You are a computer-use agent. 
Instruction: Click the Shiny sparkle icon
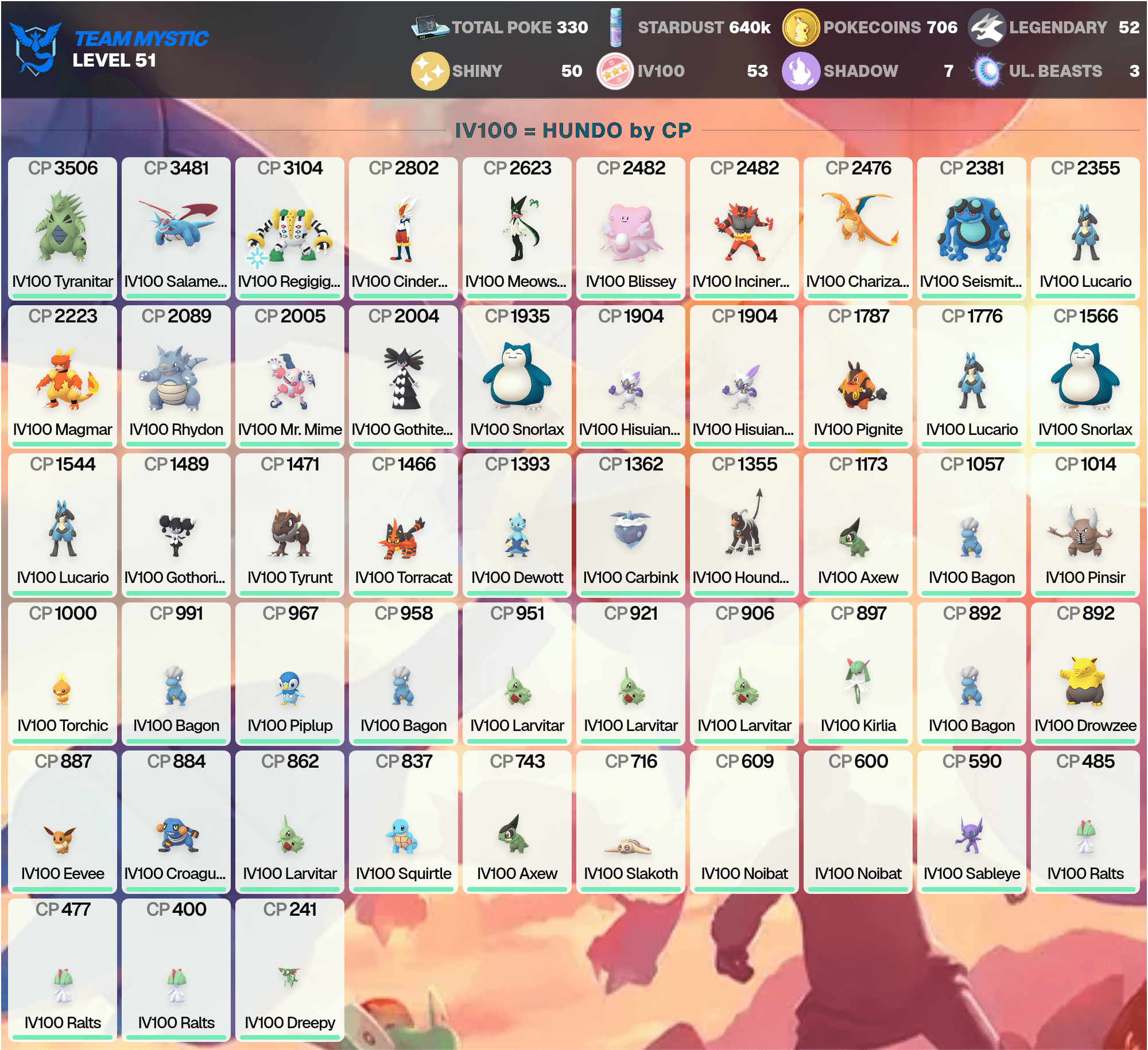coord(430,71)
